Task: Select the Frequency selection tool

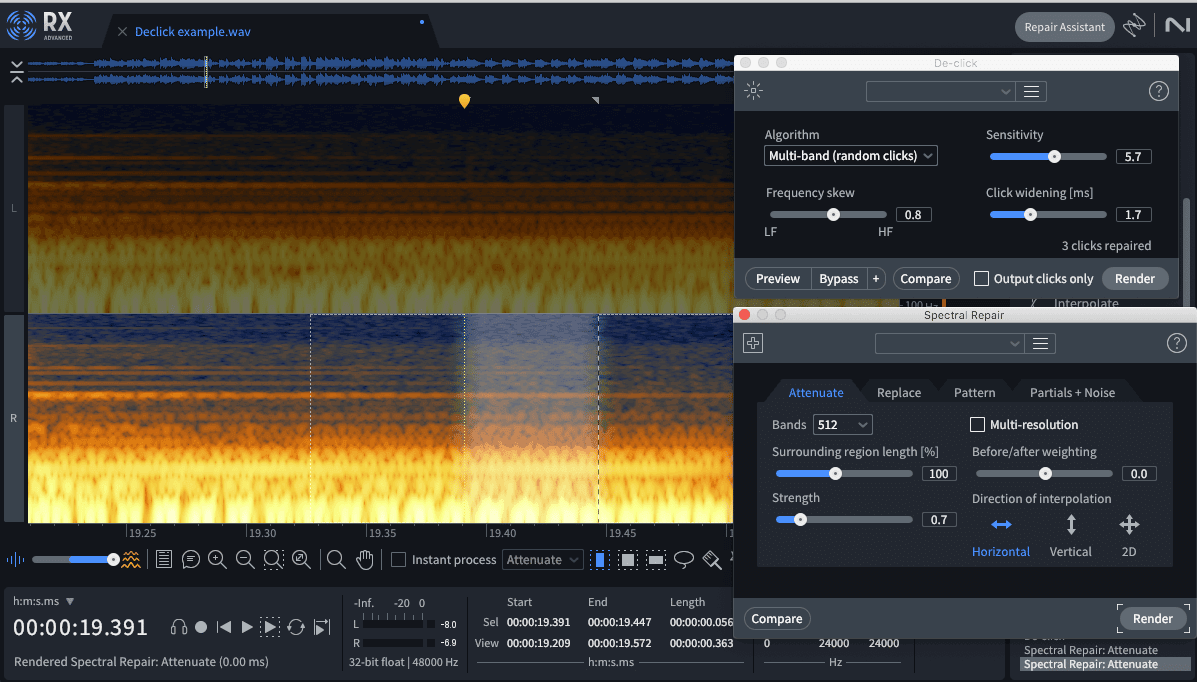Action: coord(656,560)
